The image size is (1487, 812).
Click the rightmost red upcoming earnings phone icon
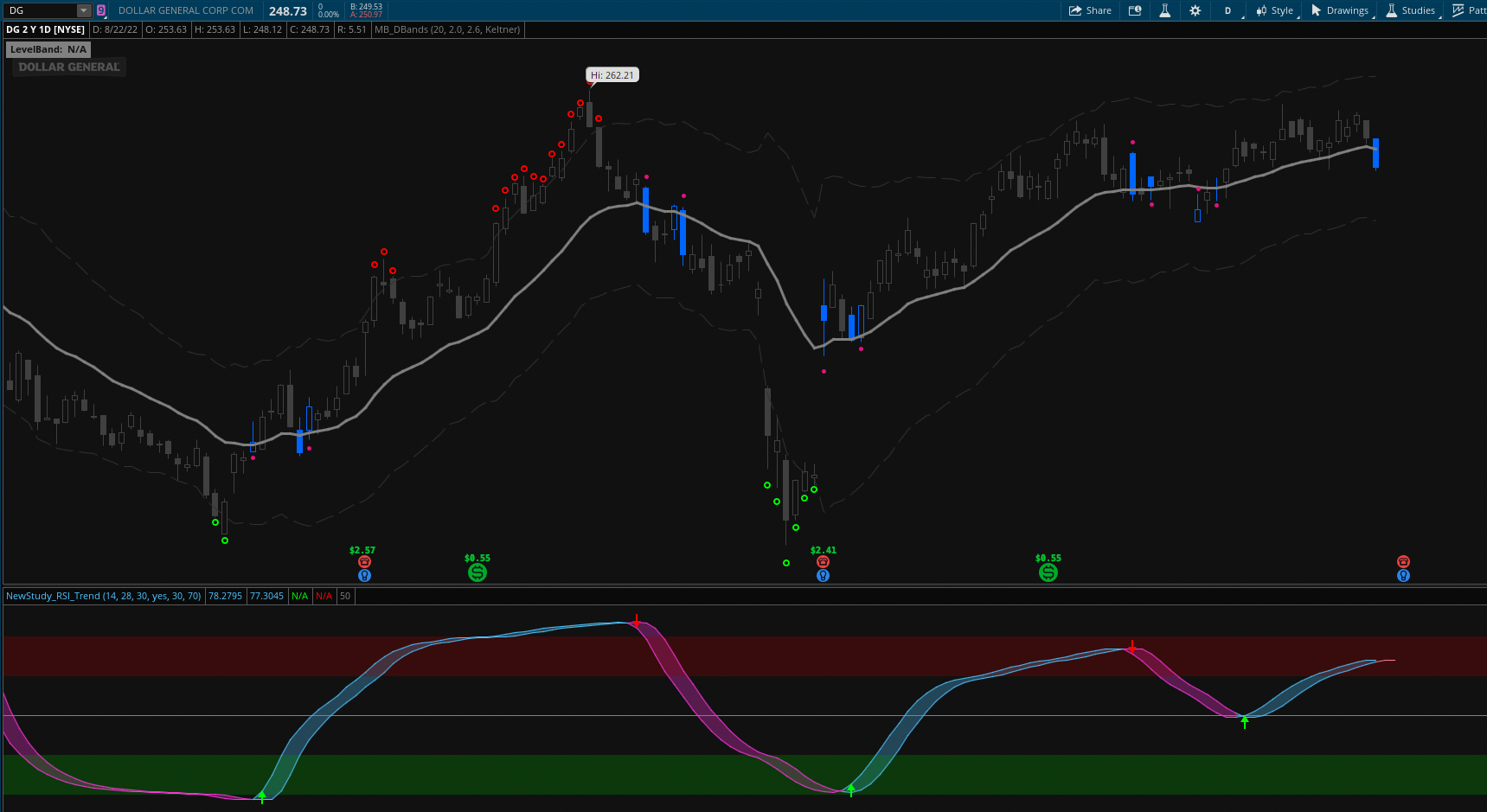[x=1403, y=562]
